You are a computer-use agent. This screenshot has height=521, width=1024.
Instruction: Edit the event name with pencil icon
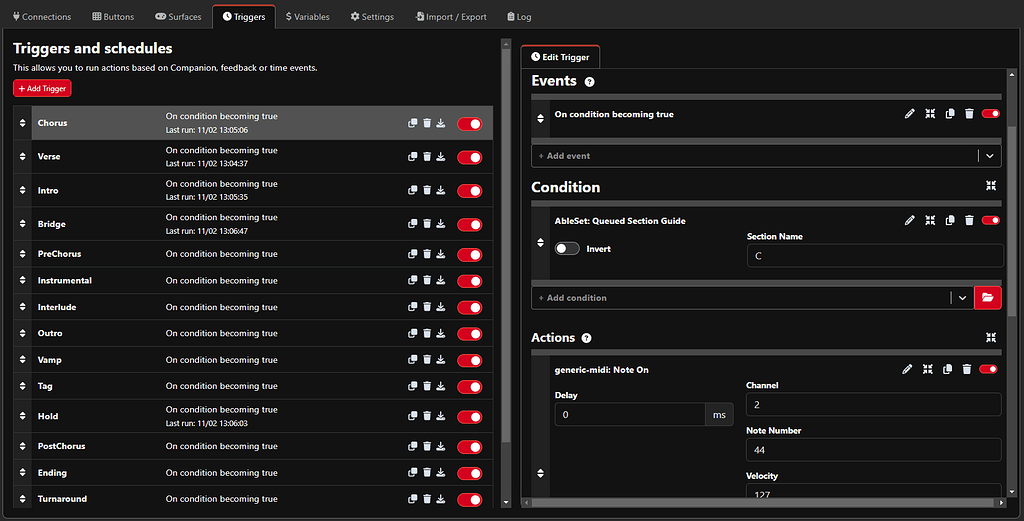pyautogui.click(x=910, y=114)
